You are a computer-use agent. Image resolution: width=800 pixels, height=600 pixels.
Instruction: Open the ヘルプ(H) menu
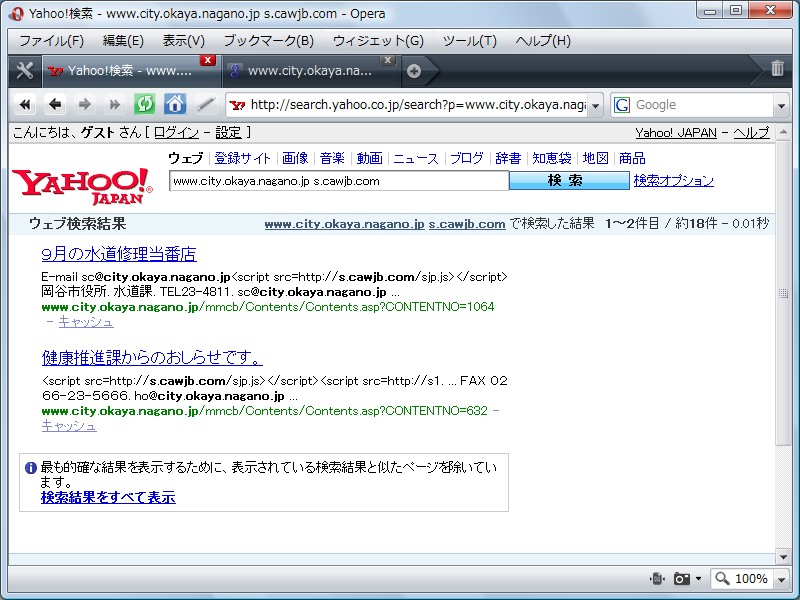[543, 41]
